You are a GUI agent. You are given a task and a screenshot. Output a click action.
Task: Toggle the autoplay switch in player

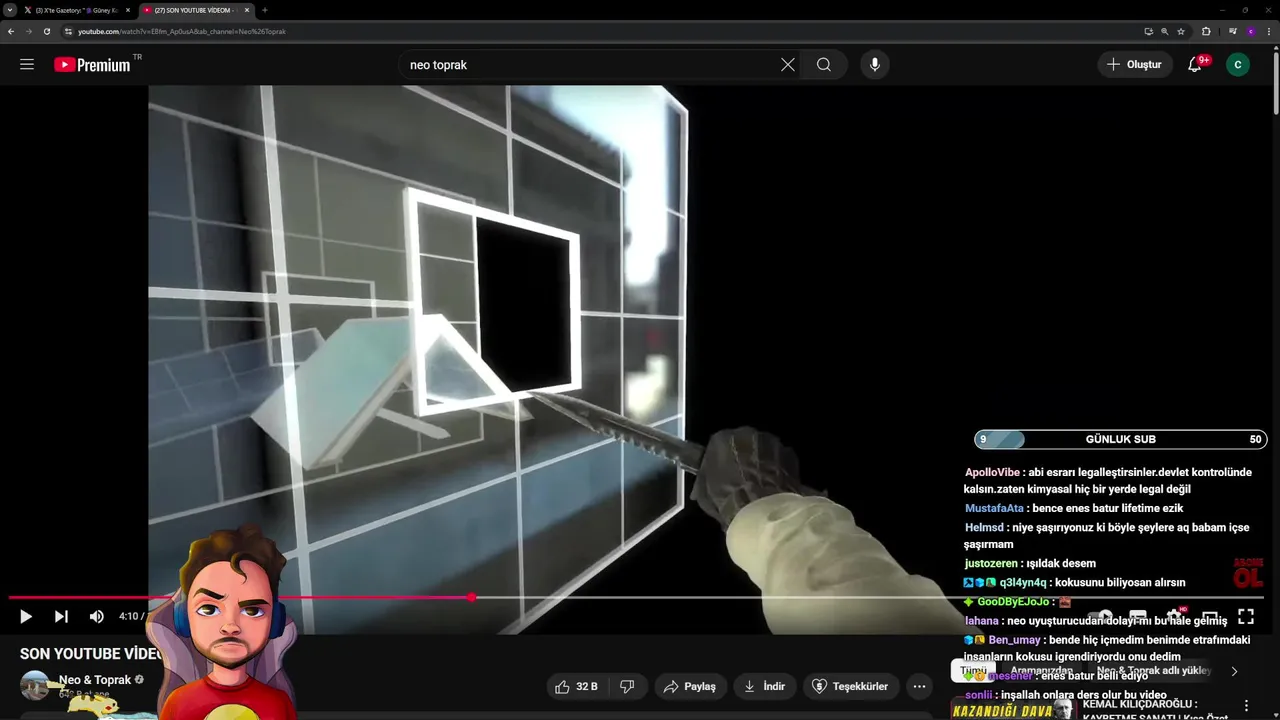[1101, 617]
